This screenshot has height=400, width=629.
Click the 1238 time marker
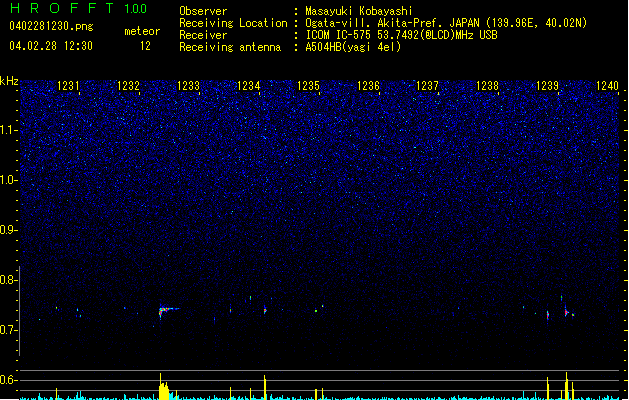487,86
